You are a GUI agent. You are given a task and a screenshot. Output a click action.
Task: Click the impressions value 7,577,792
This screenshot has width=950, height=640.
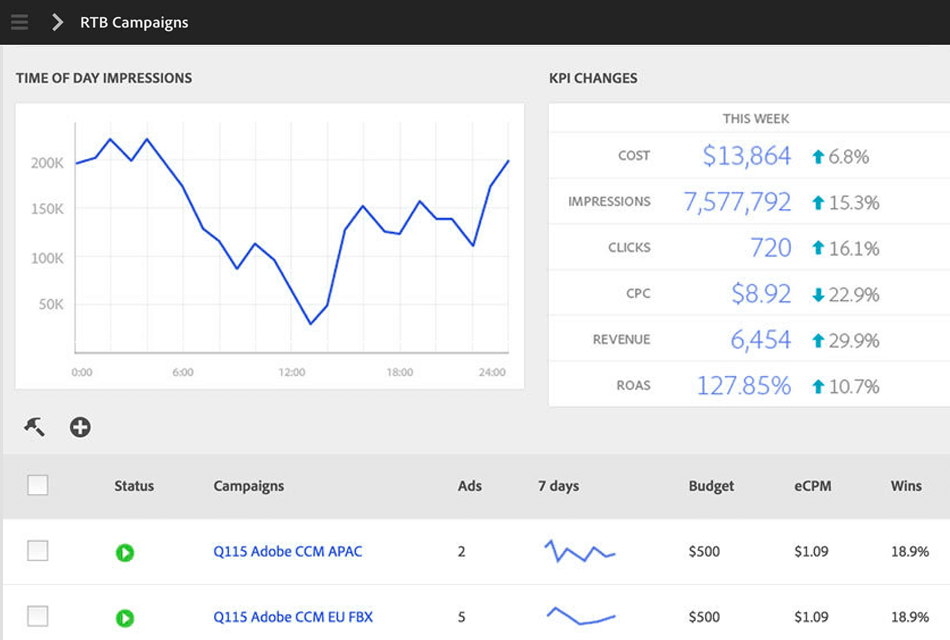(737, 202)
